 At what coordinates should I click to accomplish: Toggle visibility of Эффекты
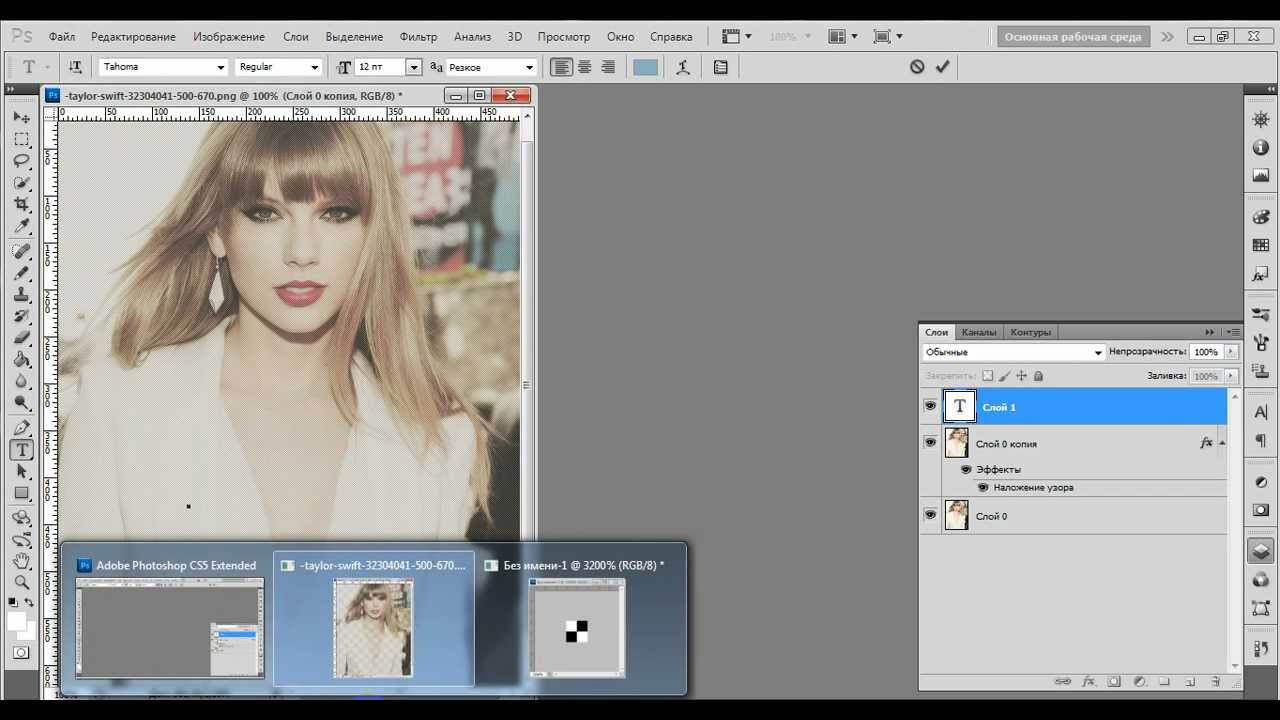(x=966, y=469)
